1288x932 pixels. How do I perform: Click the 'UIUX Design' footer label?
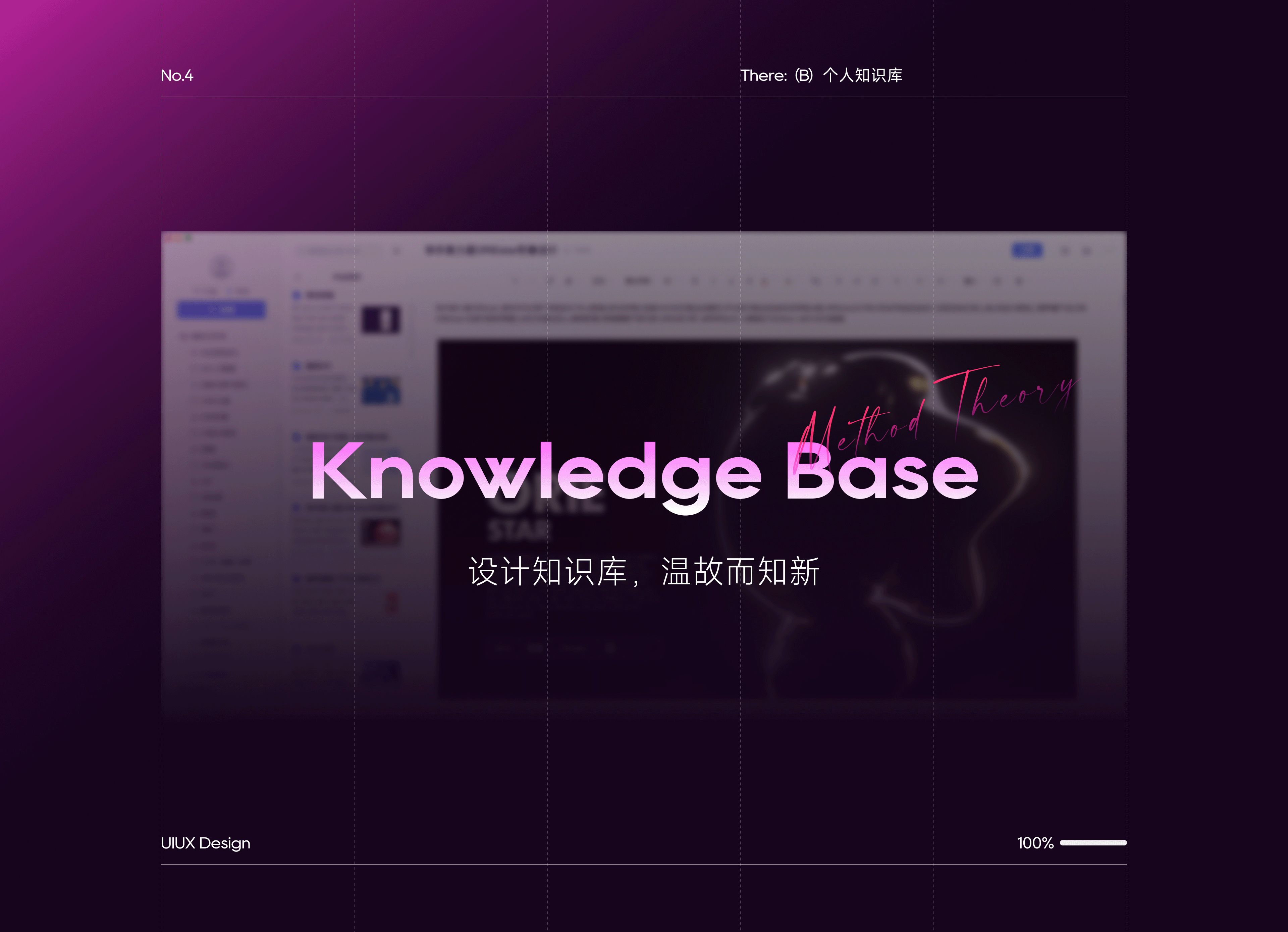(206, 843)
